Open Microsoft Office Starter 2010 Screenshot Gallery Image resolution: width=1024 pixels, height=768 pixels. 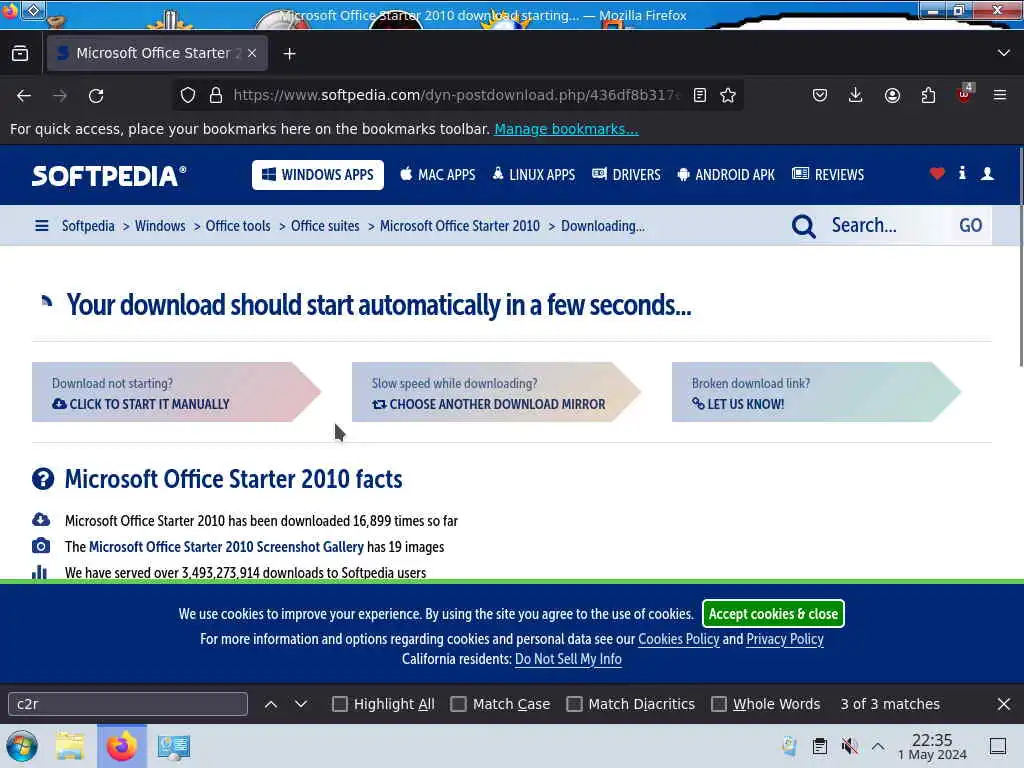226,547
